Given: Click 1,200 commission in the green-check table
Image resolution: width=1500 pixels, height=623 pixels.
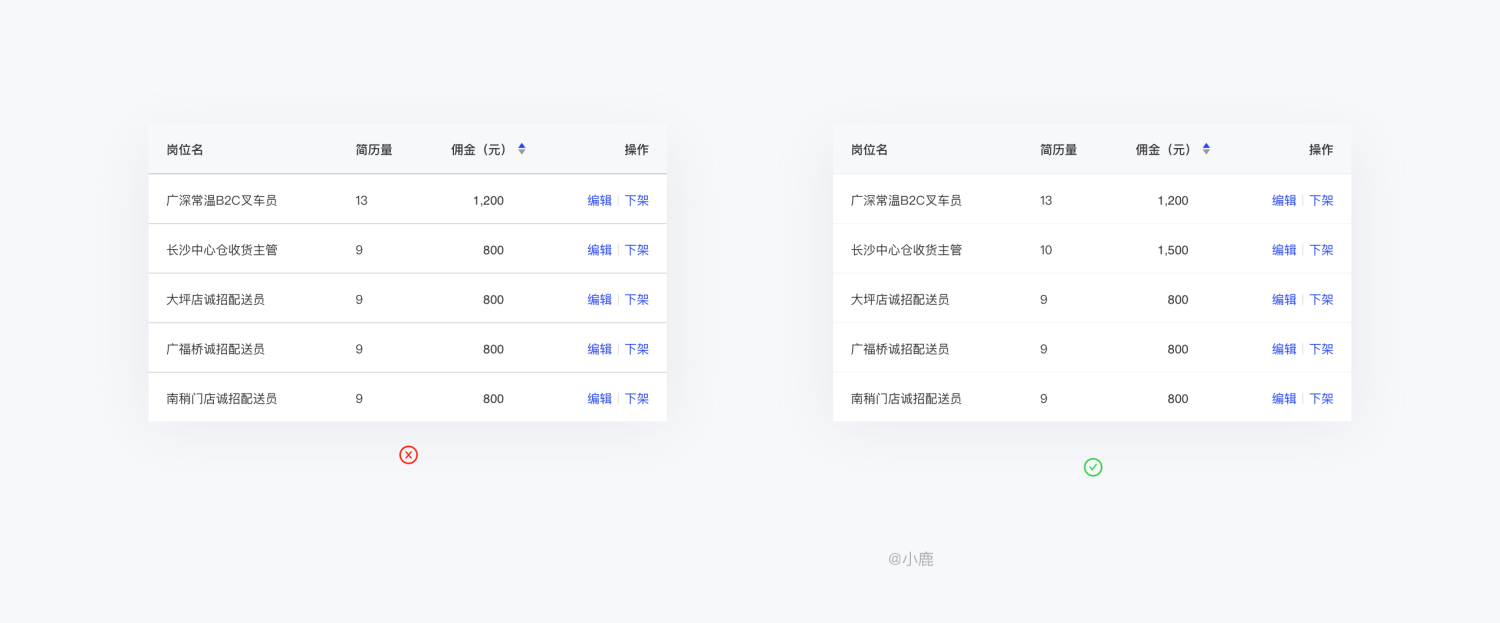Looking at the screenshot, I should point(1173,200).
